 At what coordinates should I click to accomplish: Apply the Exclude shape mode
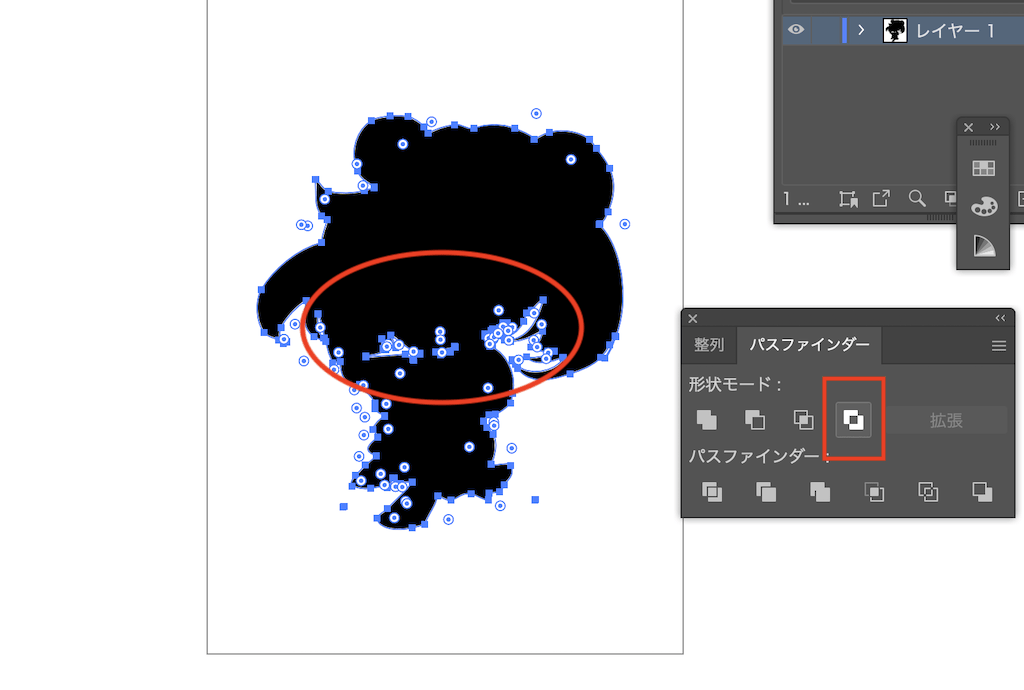[x=853, y=420]
